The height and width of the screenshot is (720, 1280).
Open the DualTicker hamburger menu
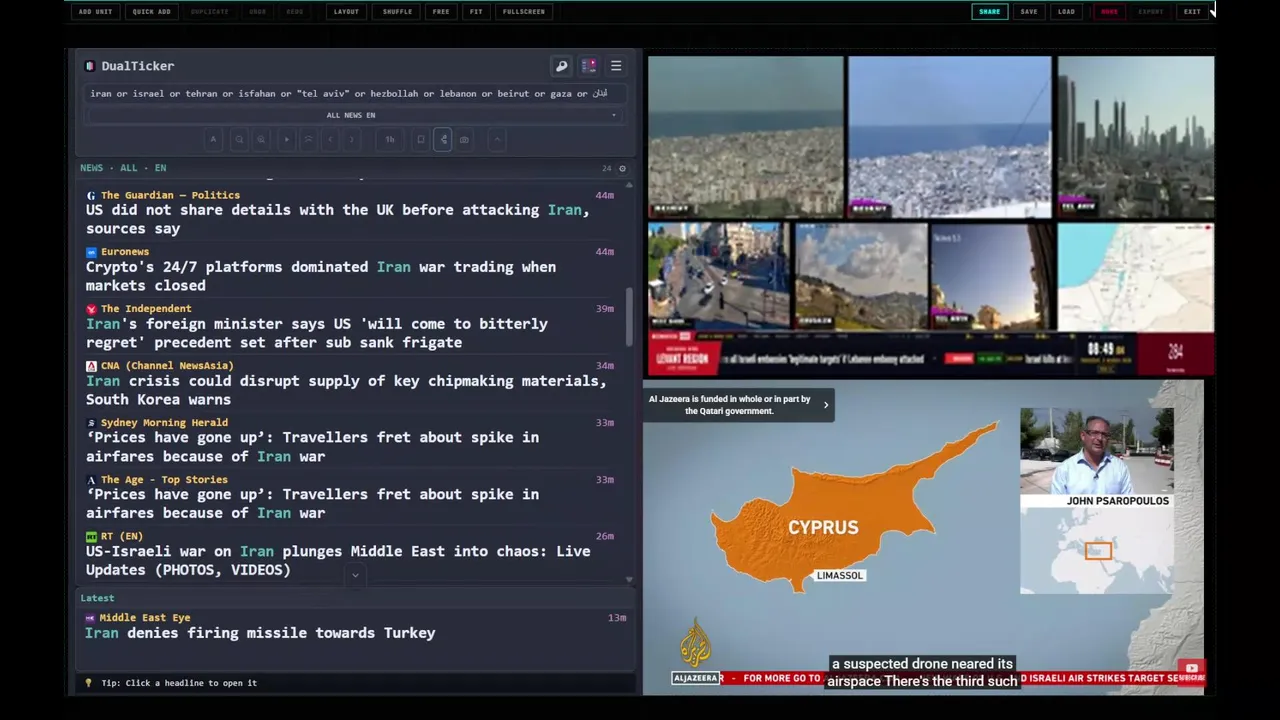pyautogui.click(x=616, y=66)
